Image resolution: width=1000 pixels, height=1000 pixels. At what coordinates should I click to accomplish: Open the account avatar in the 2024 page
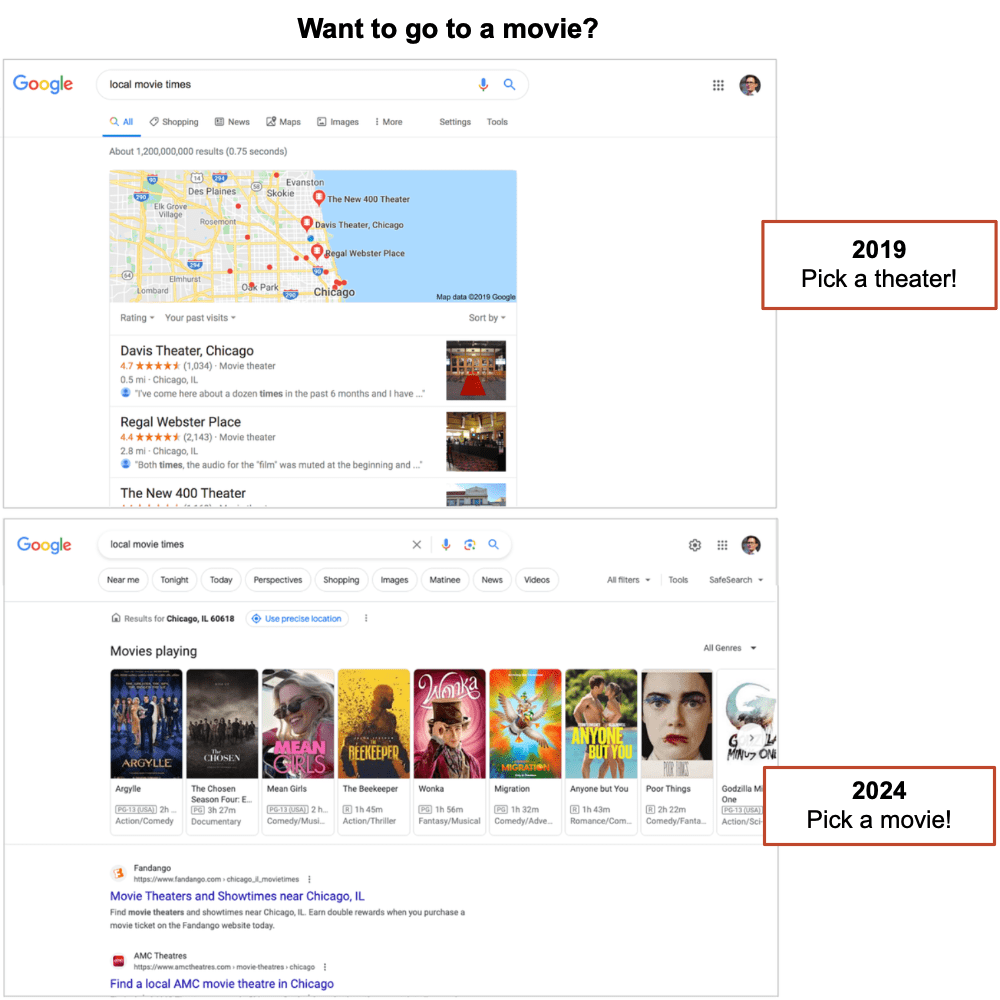751,545
